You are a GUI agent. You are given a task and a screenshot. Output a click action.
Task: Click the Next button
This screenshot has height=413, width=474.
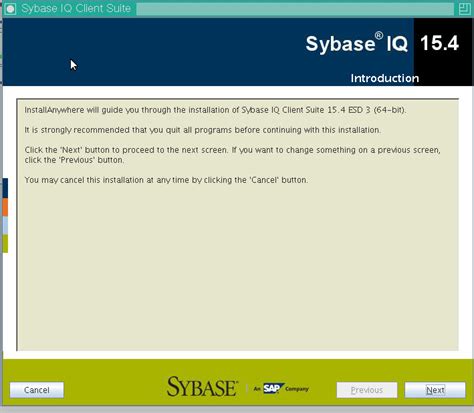point(435,390)
